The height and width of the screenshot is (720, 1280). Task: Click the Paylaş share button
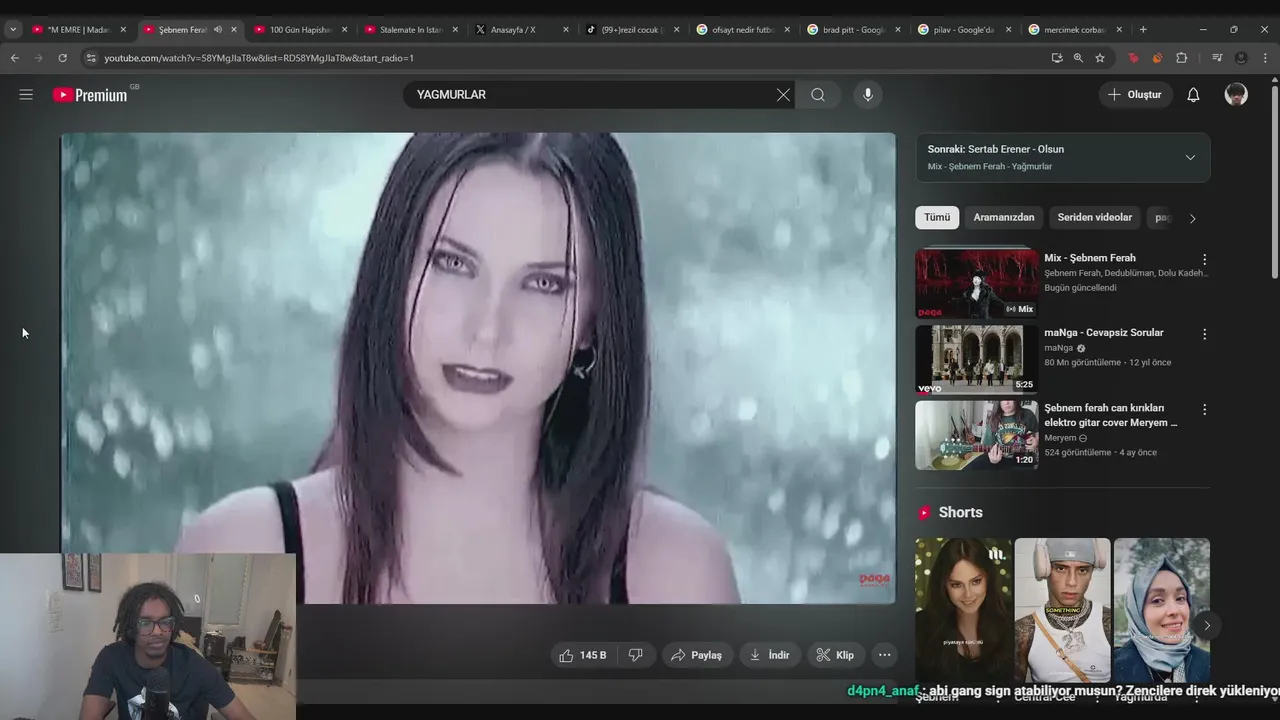(x=696, y=655)
